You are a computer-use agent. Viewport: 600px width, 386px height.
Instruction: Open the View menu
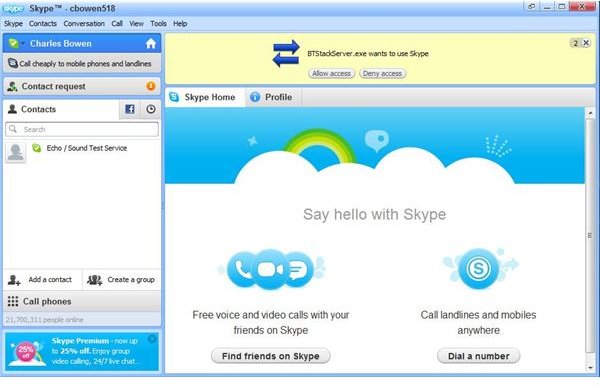136,24
